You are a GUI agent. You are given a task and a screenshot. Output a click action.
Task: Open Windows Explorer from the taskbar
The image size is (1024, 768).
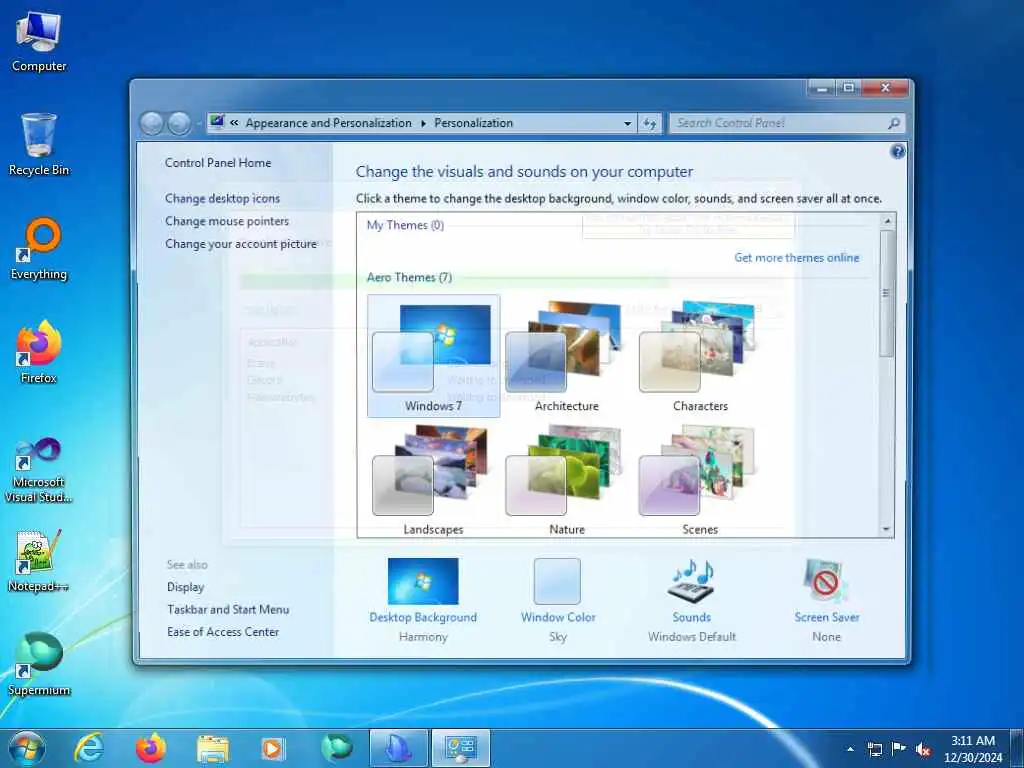tap(213, 749)
